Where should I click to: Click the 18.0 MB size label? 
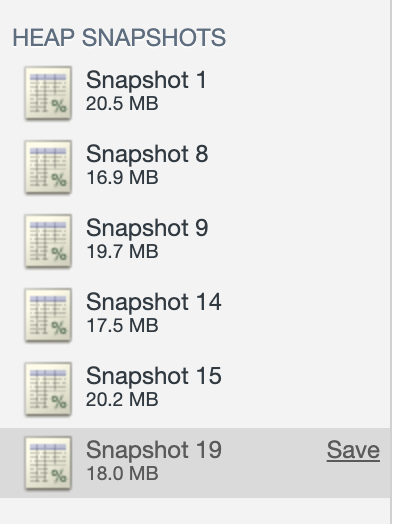pyautogui.click(x=122, y=474)
